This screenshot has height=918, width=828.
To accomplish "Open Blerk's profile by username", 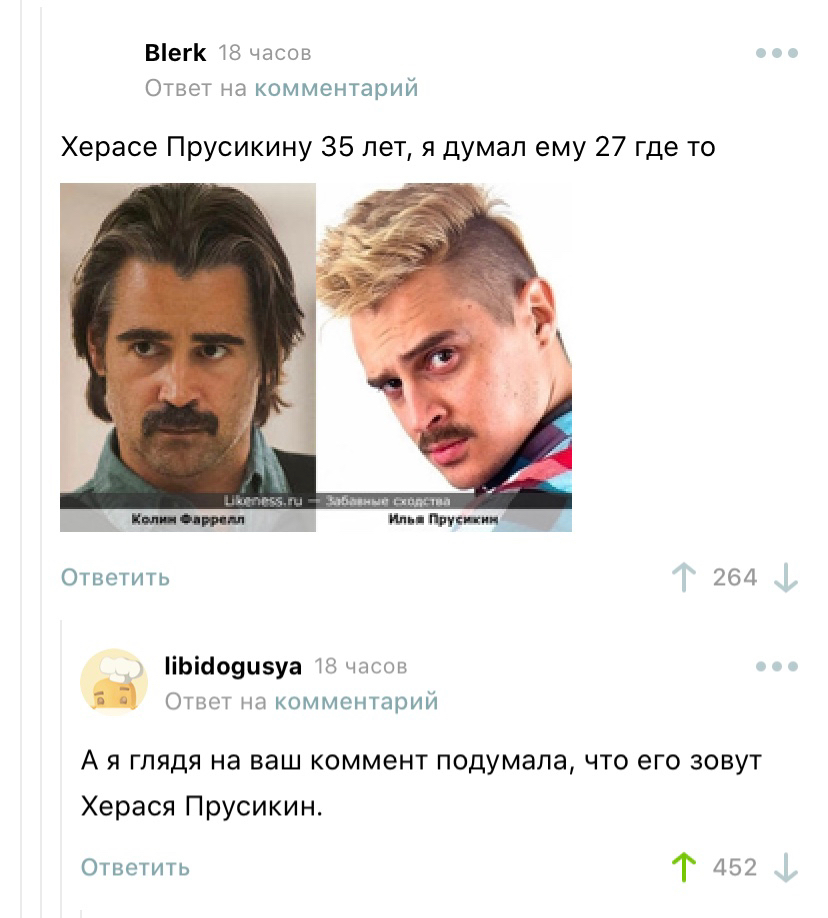I will pos(175,53).
